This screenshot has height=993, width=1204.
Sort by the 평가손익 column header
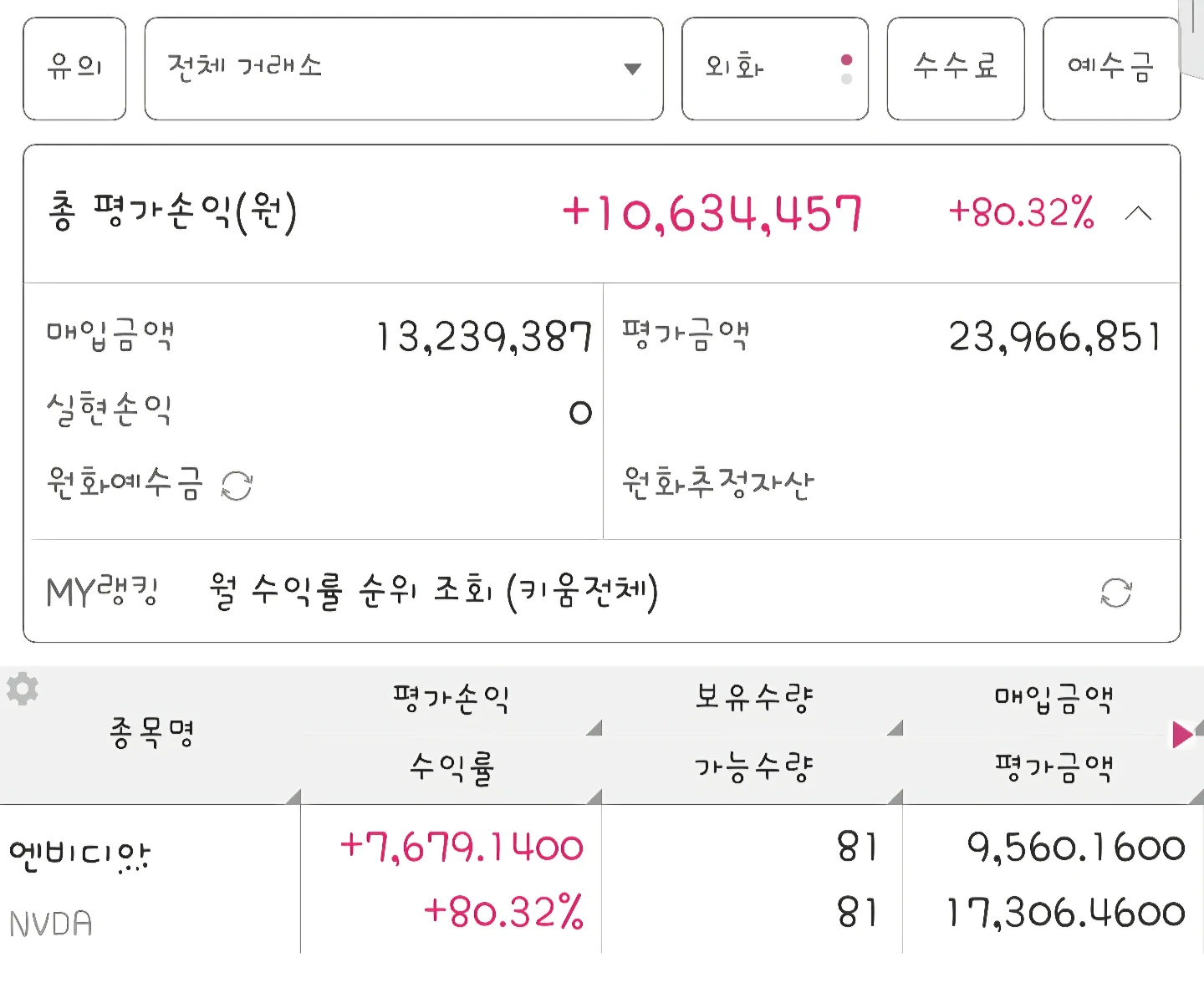(x=451, y=699)
